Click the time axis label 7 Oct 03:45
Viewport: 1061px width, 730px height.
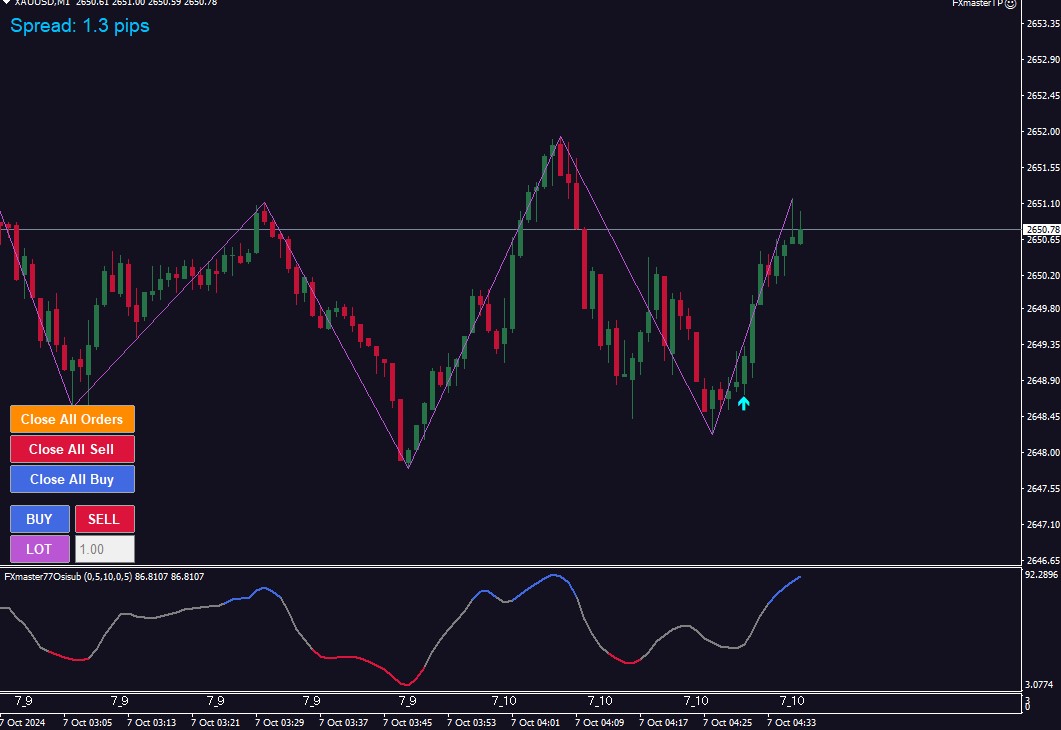407,723
